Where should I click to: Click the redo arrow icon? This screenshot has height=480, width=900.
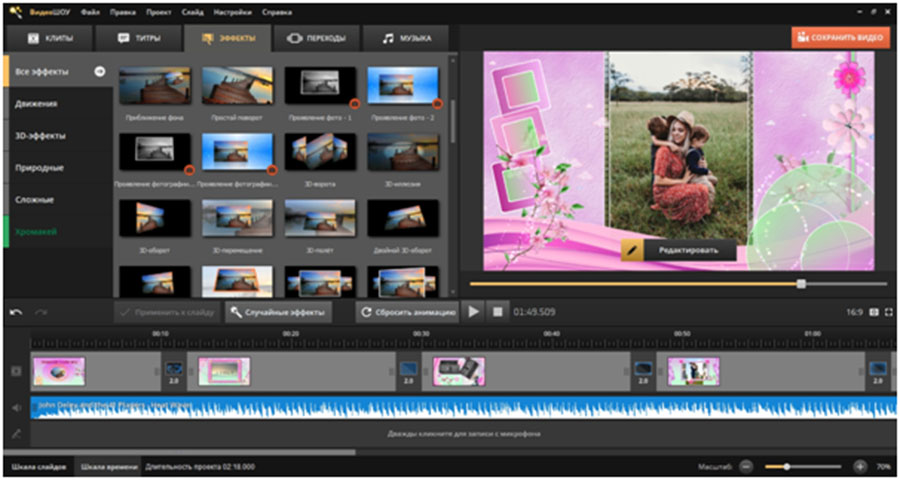[41, 312]
